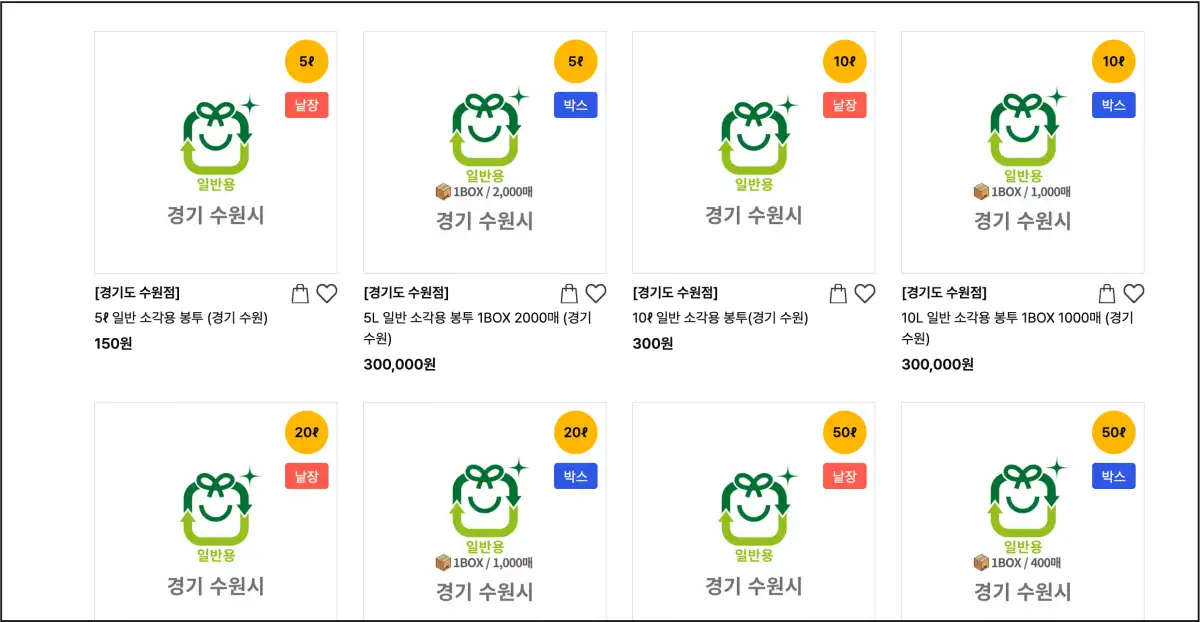
Task: Toggle the heart on the 5L 2000매 product
Action: click(x=596, y=293)
